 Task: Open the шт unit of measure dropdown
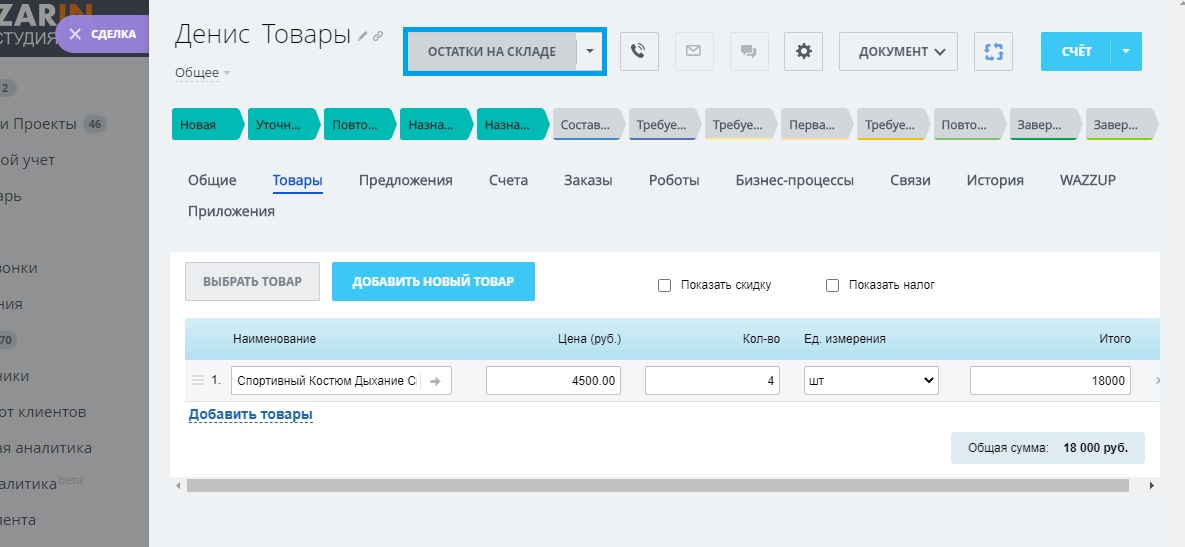[871, 381]
